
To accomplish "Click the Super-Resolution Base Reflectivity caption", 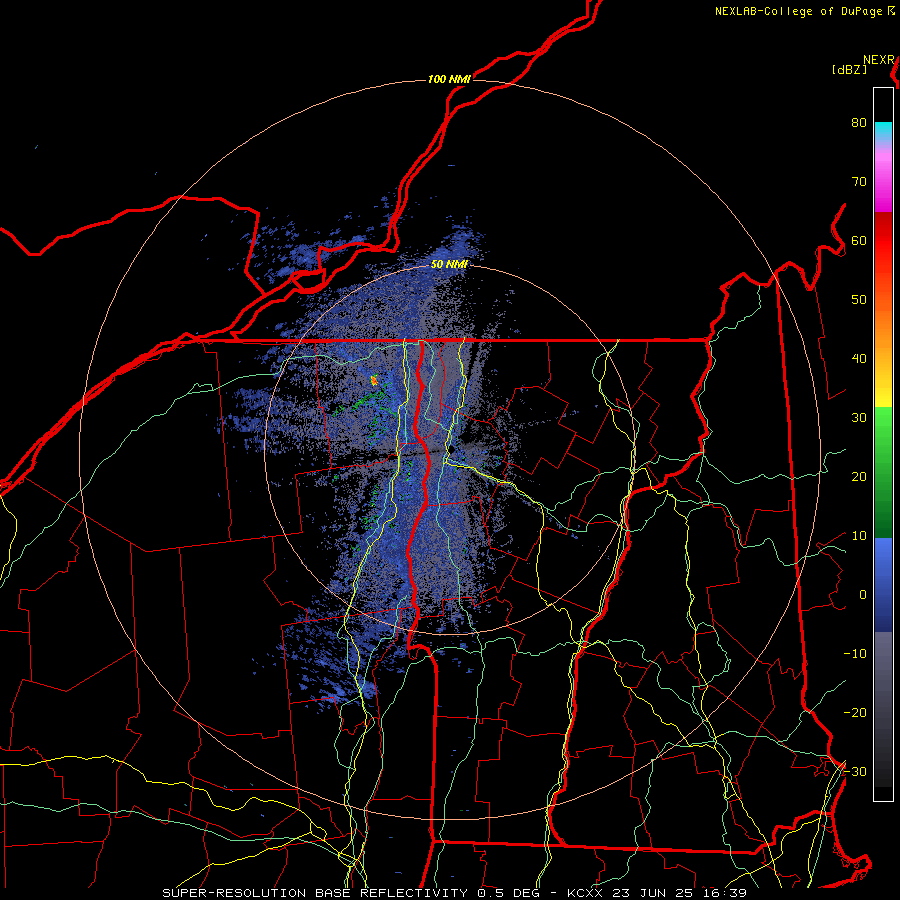I will (454, 893).
